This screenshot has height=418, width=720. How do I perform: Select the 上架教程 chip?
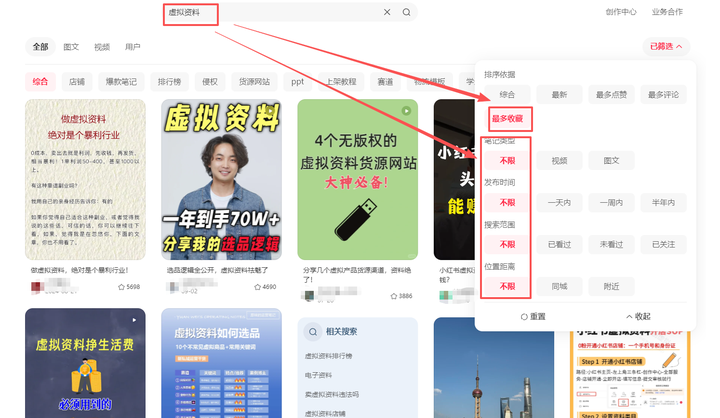[x=341, y=82]
